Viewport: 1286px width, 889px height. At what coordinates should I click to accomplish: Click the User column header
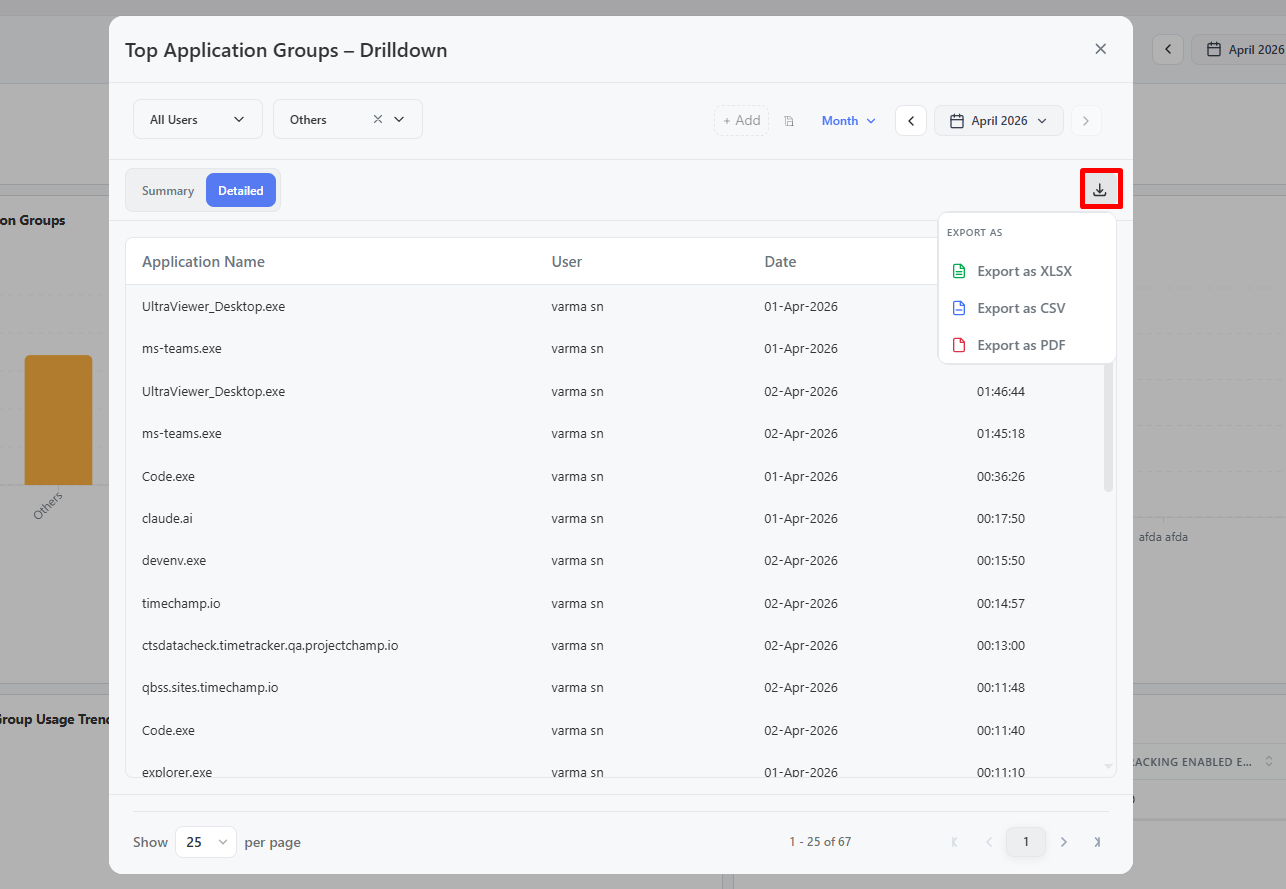pos(567,262)
